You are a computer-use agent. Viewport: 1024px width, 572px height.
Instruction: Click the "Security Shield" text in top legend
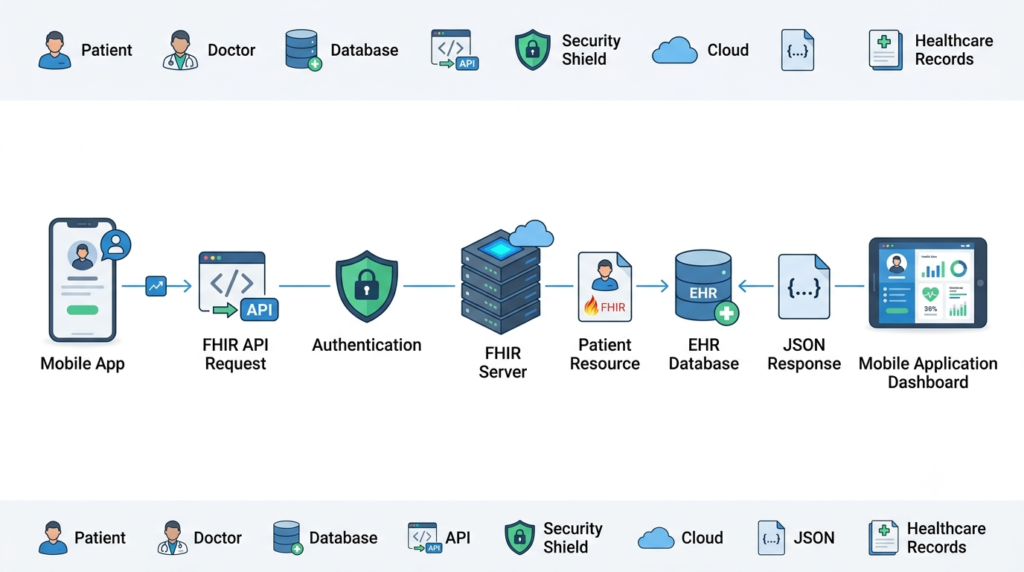(591, 50)
